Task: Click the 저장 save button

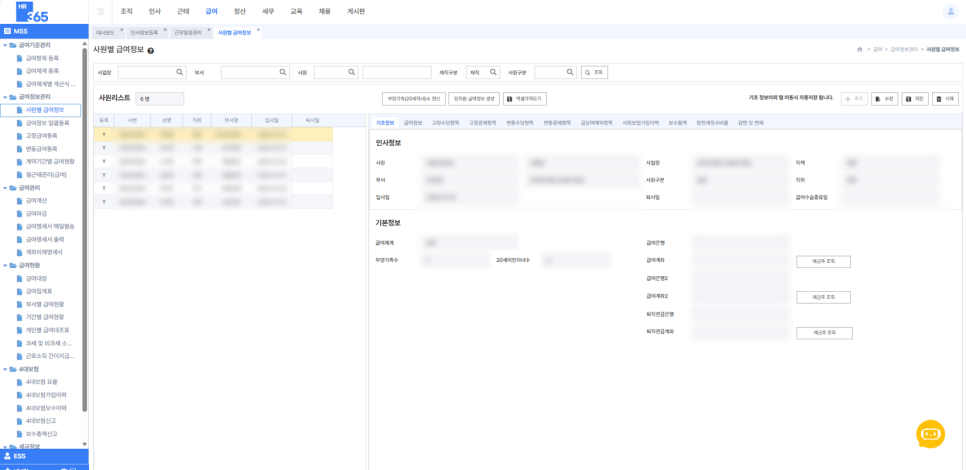Action: (x=915, y=99)
